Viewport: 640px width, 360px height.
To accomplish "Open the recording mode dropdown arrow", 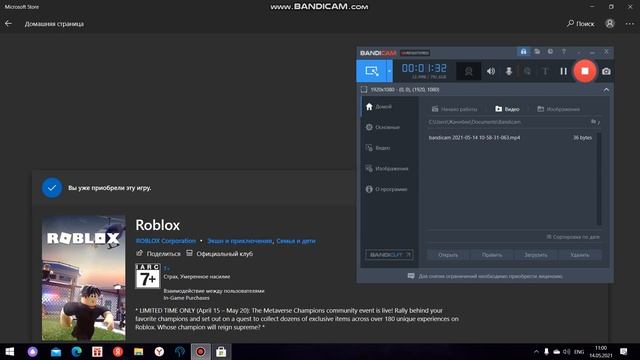I will [389, 71].
